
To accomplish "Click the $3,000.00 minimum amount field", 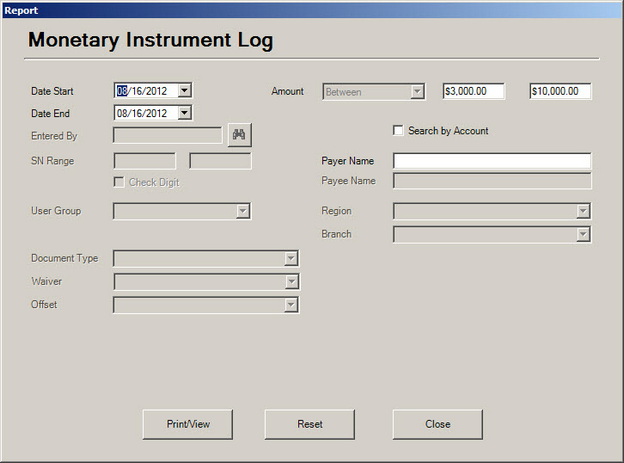I will (x=474, y=91).
